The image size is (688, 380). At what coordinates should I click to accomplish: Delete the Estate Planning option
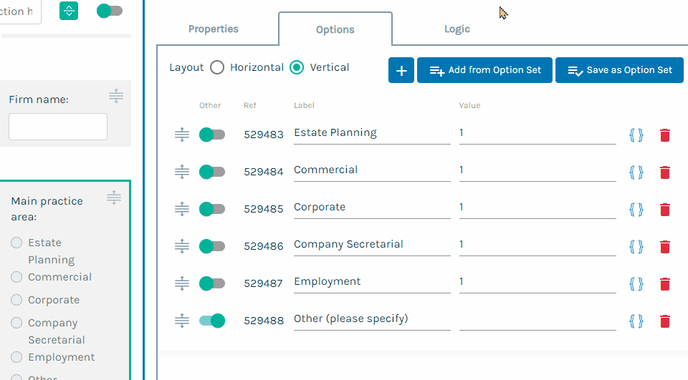[665, 135]
